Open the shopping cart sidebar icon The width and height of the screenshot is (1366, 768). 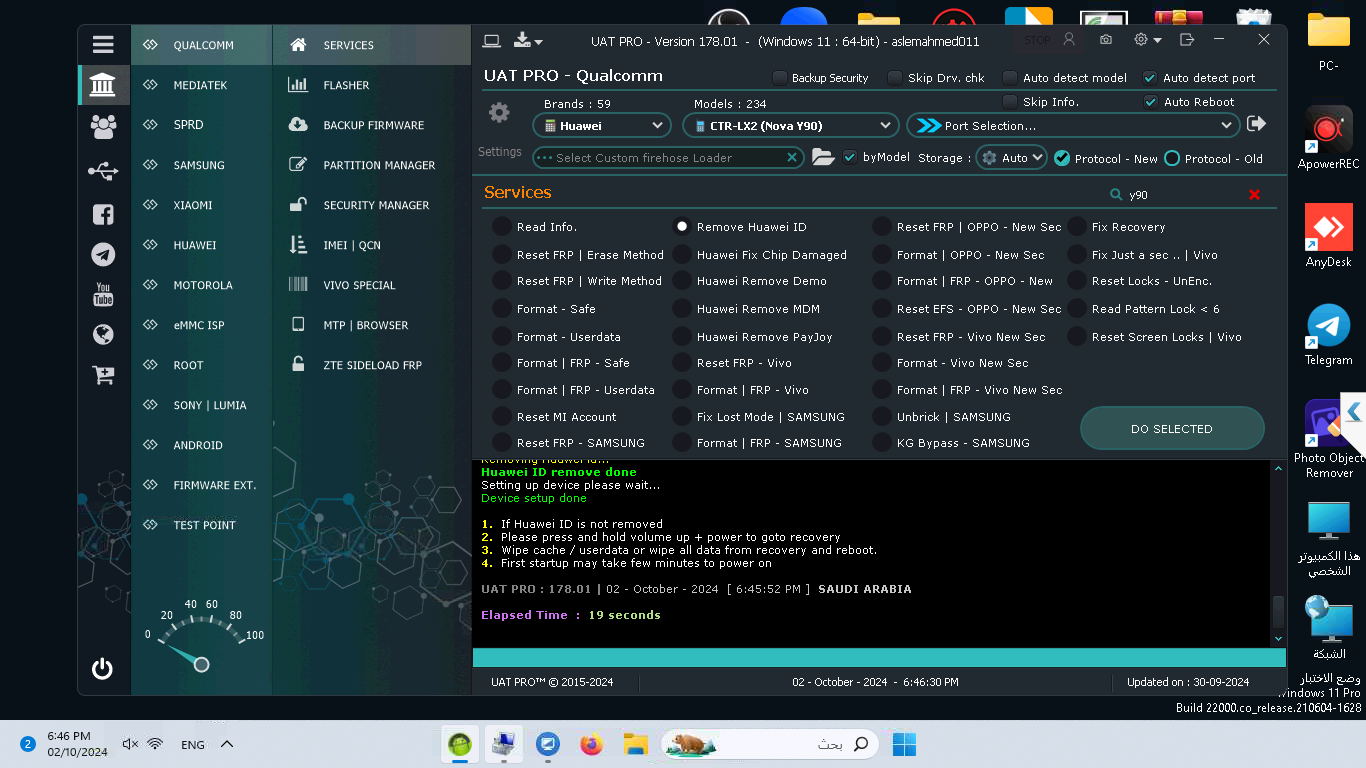[103, 375]
